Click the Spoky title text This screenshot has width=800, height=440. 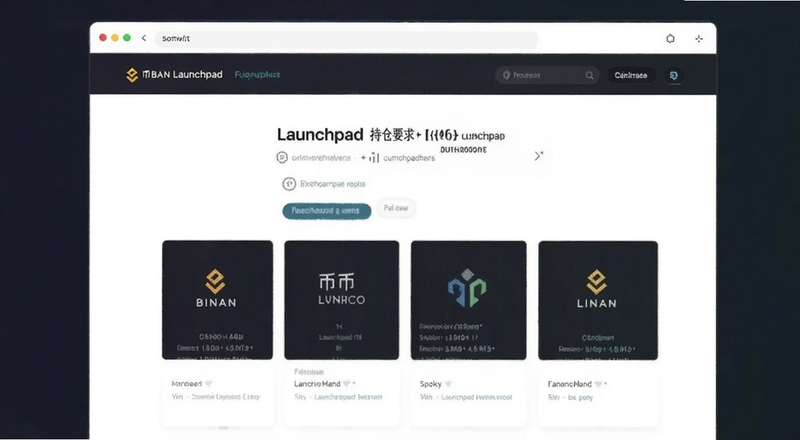(431, 384)
